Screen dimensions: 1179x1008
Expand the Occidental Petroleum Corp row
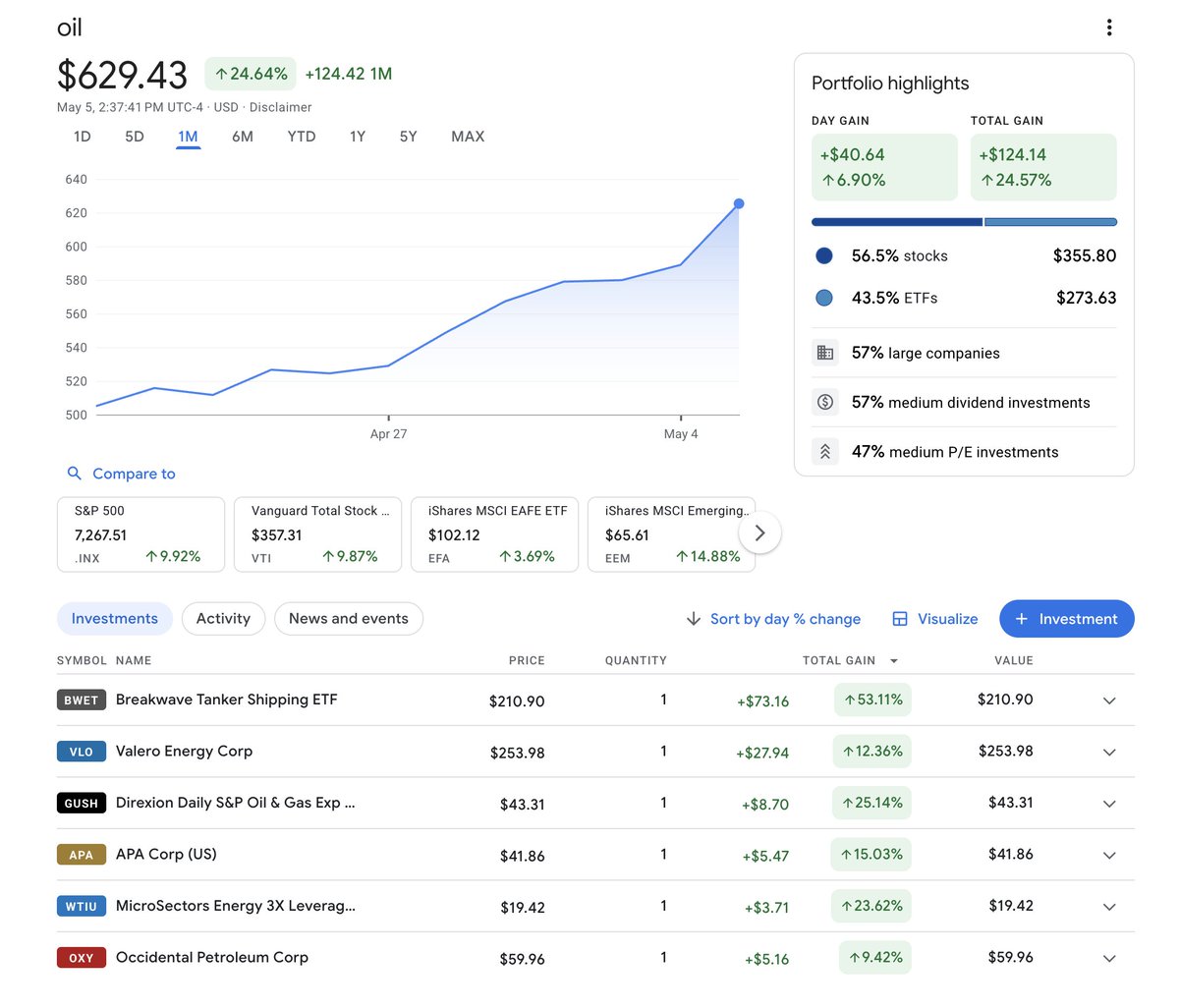click(1109, 958)
